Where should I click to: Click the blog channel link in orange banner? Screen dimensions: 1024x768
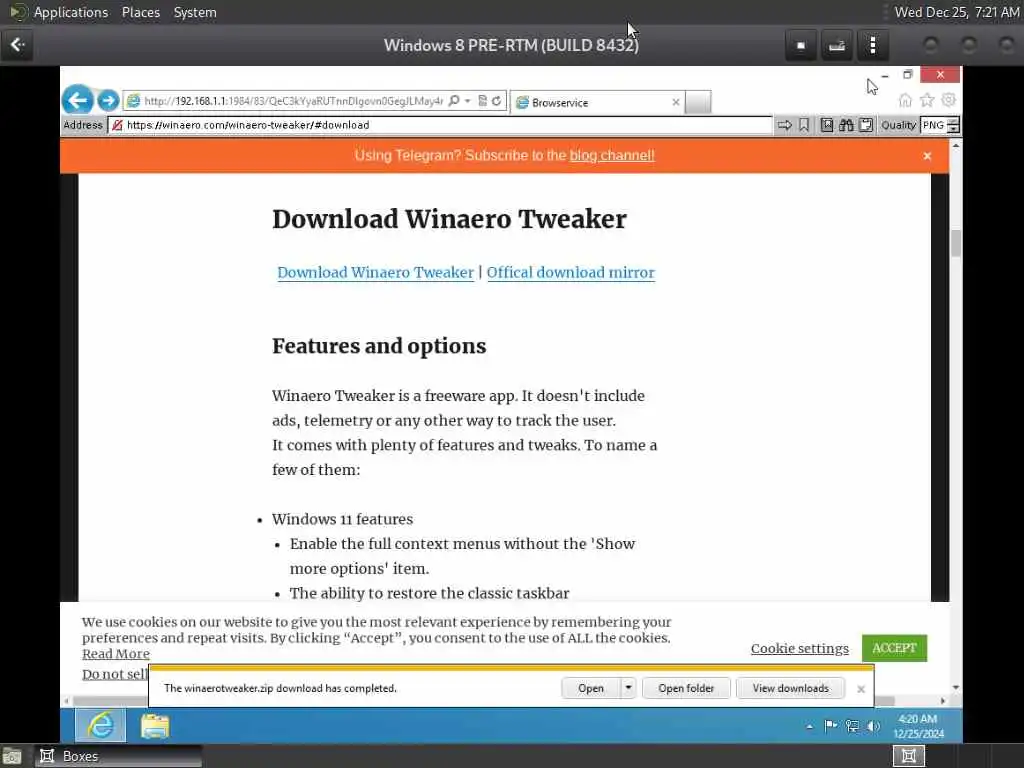(612, 155)
